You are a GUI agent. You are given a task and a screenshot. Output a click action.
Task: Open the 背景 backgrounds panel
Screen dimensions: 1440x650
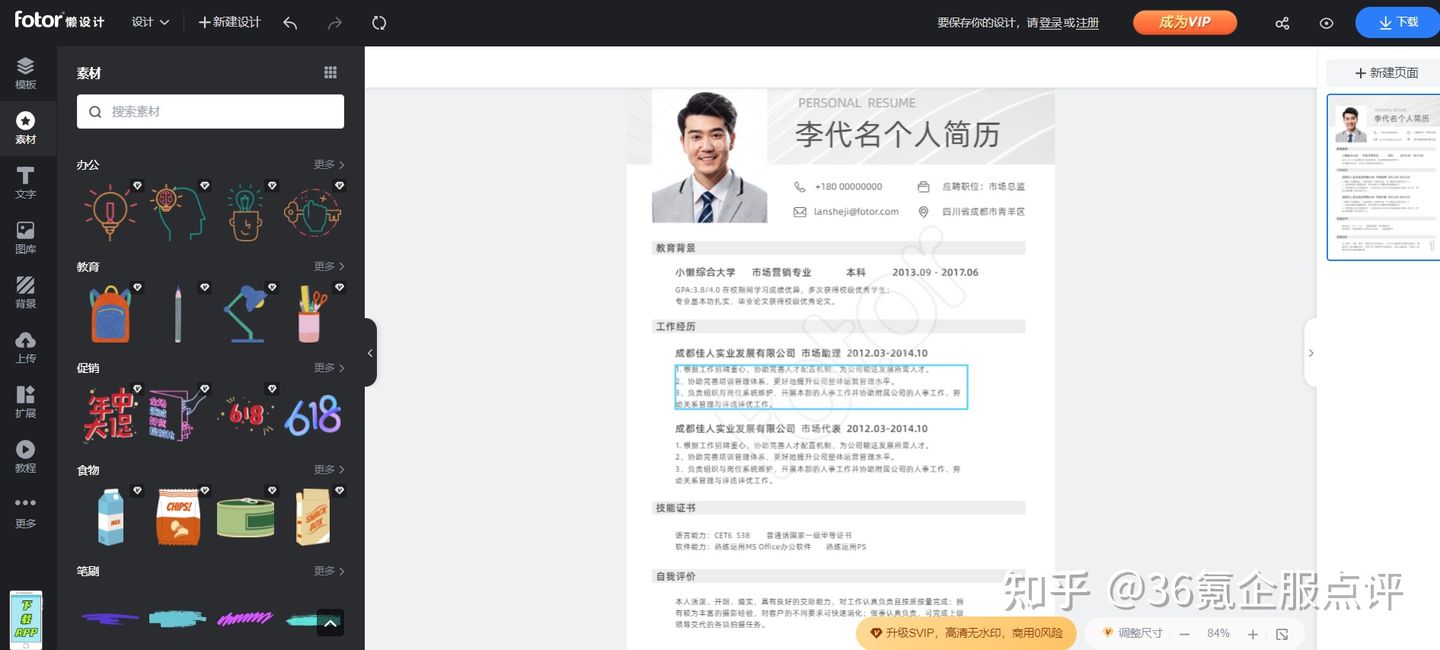26,292
